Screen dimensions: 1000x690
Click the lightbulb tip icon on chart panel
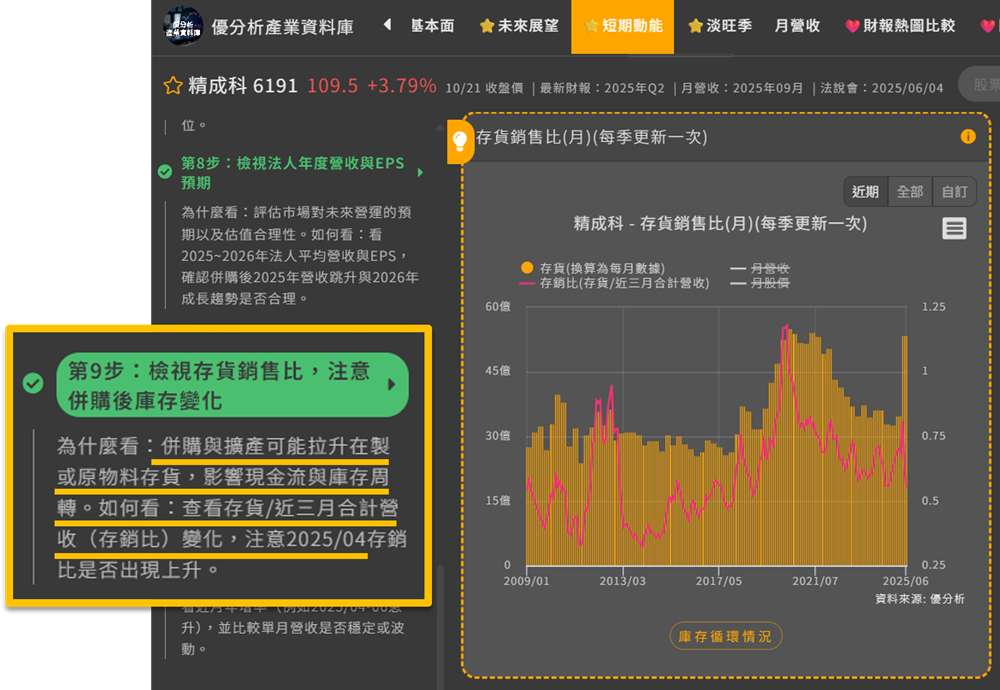(x=460, y=140)
